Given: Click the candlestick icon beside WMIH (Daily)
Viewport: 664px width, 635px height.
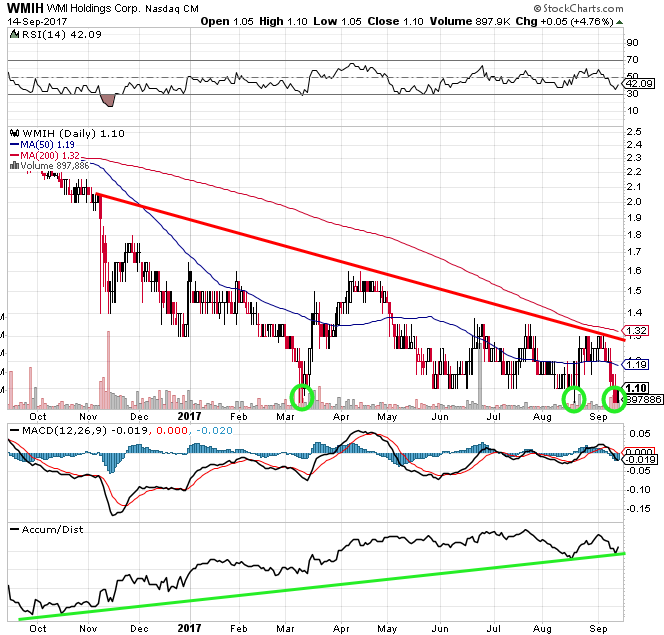Looking at the screenshot, I should click(15, 133).
